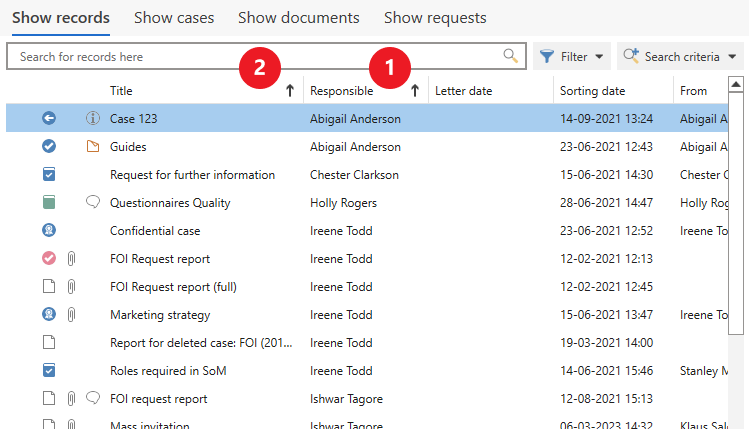Click the Letter date column header
The height and width of the screenshot is (429, 749).
[x=463, y=91]
